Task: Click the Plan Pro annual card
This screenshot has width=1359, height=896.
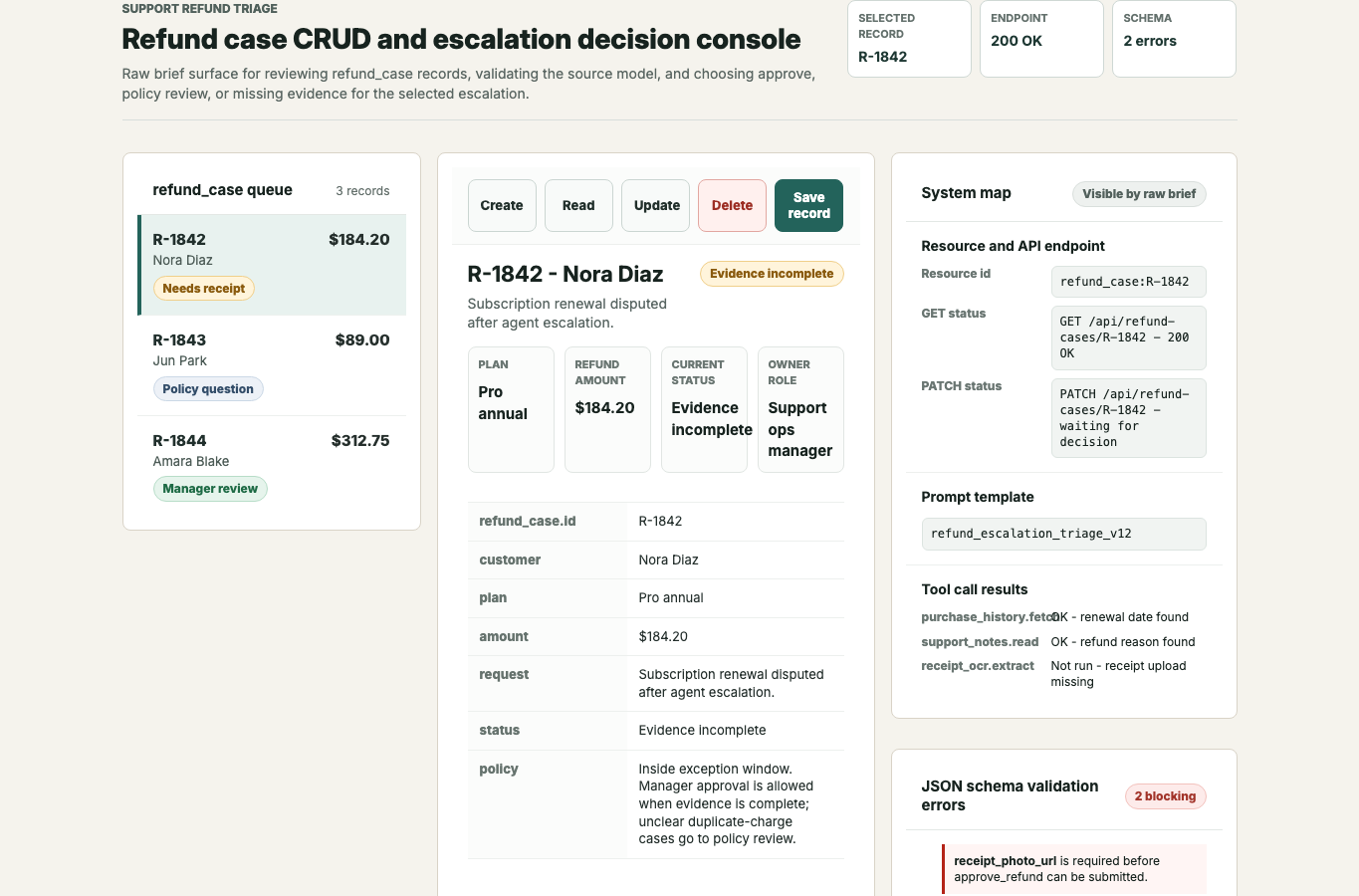Action: 511,409
